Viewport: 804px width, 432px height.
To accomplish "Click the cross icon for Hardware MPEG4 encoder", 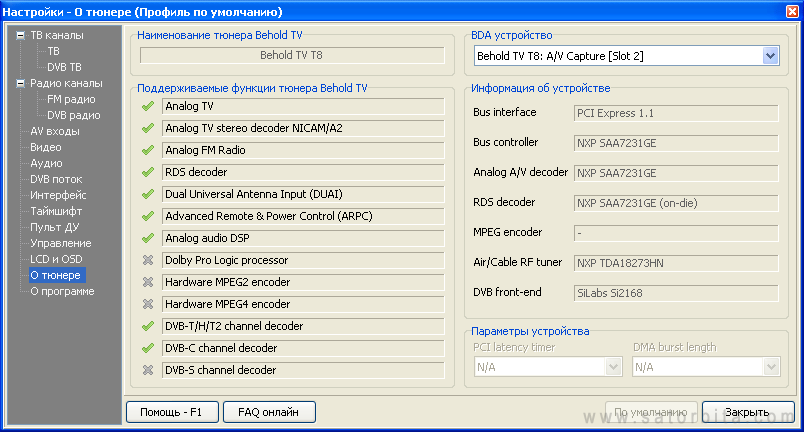I will [x=148, y=304].
